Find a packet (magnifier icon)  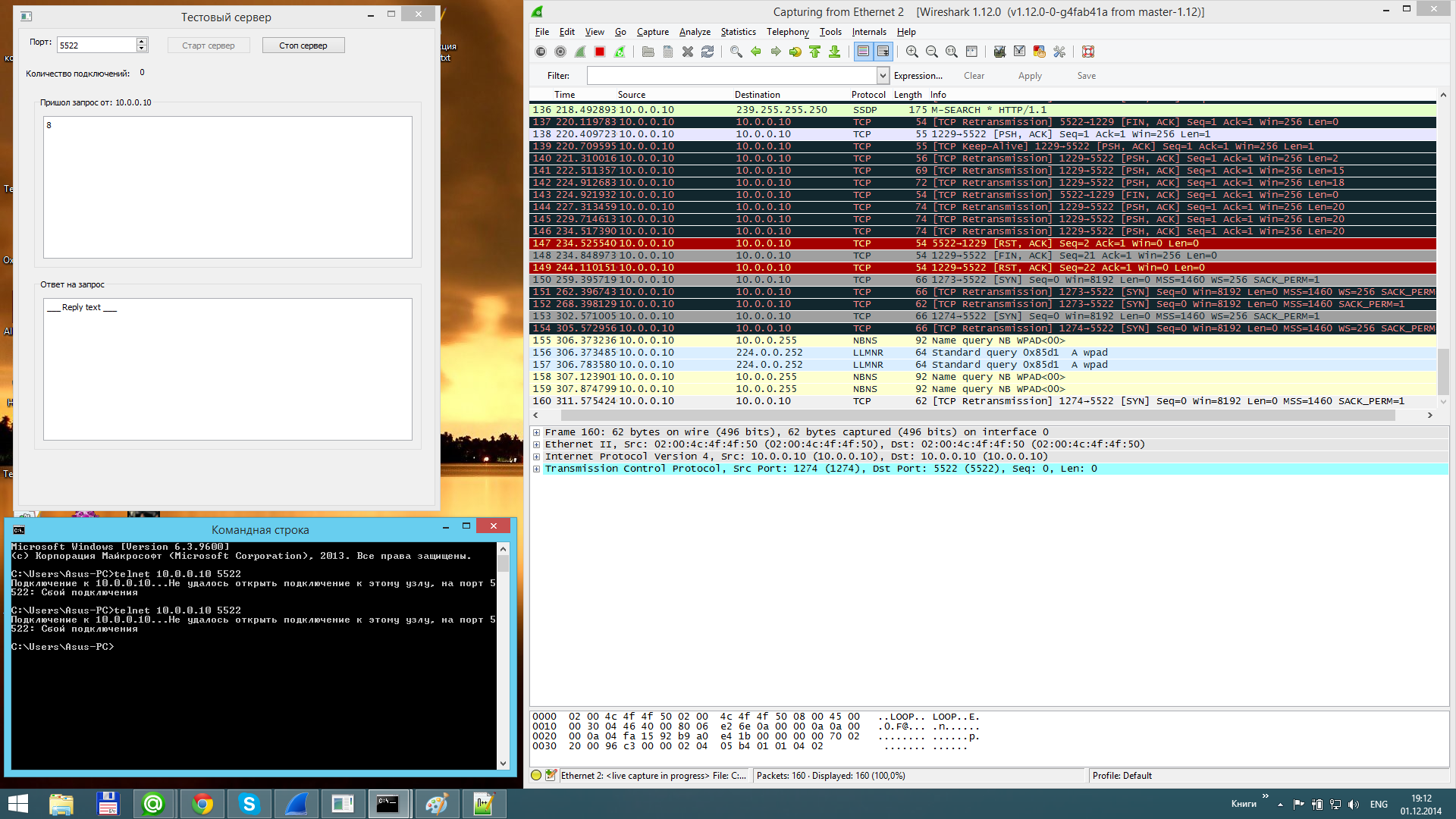[736, 52]
